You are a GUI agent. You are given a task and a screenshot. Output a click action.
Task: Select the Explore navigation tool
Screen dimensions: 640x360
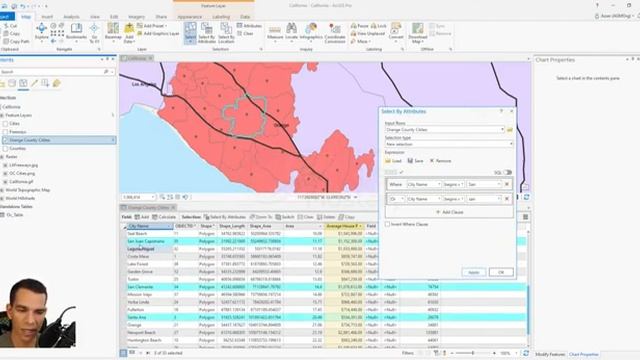pyautogui.click(x=42, y=32)
